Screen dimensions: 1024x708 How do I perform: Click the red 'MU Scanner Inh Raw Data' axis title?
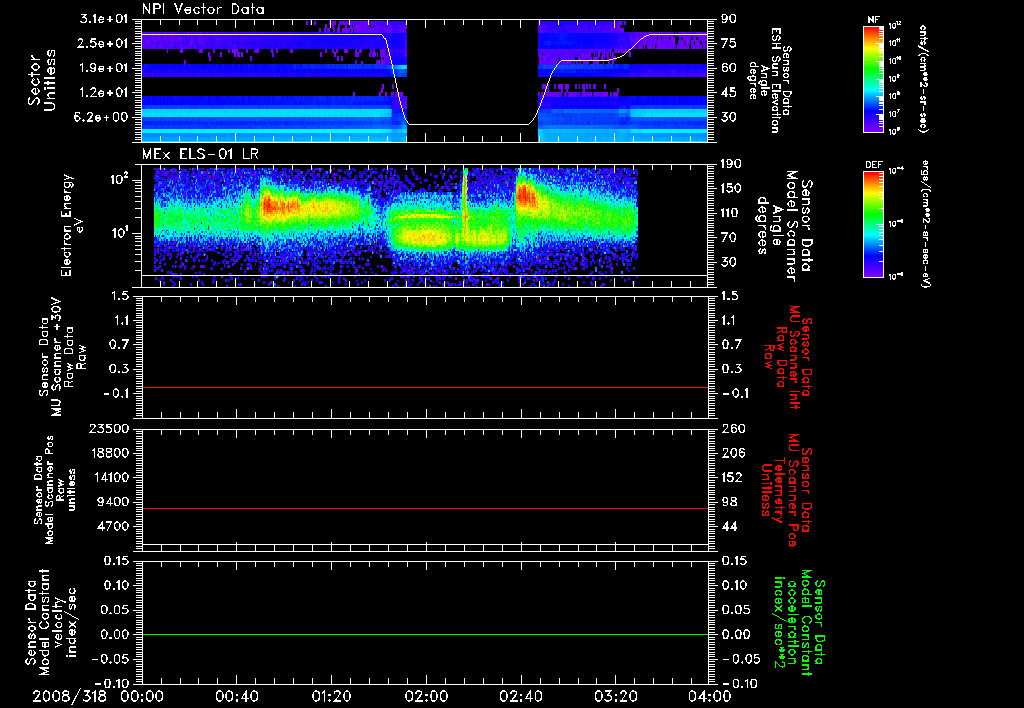tap(788, 357)
